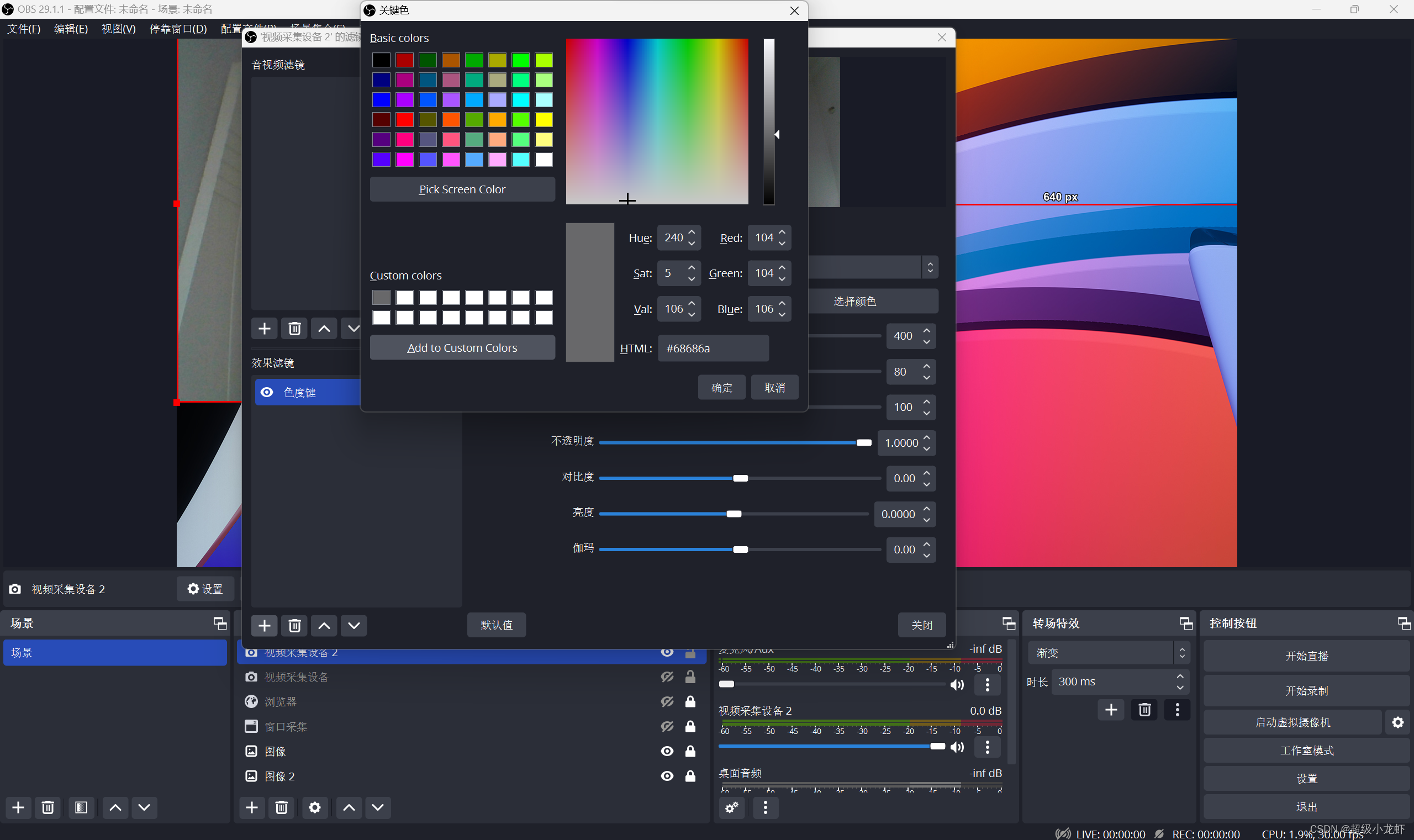
Task: Increase Hue value stepper
Action: click(x=692, y=233)
